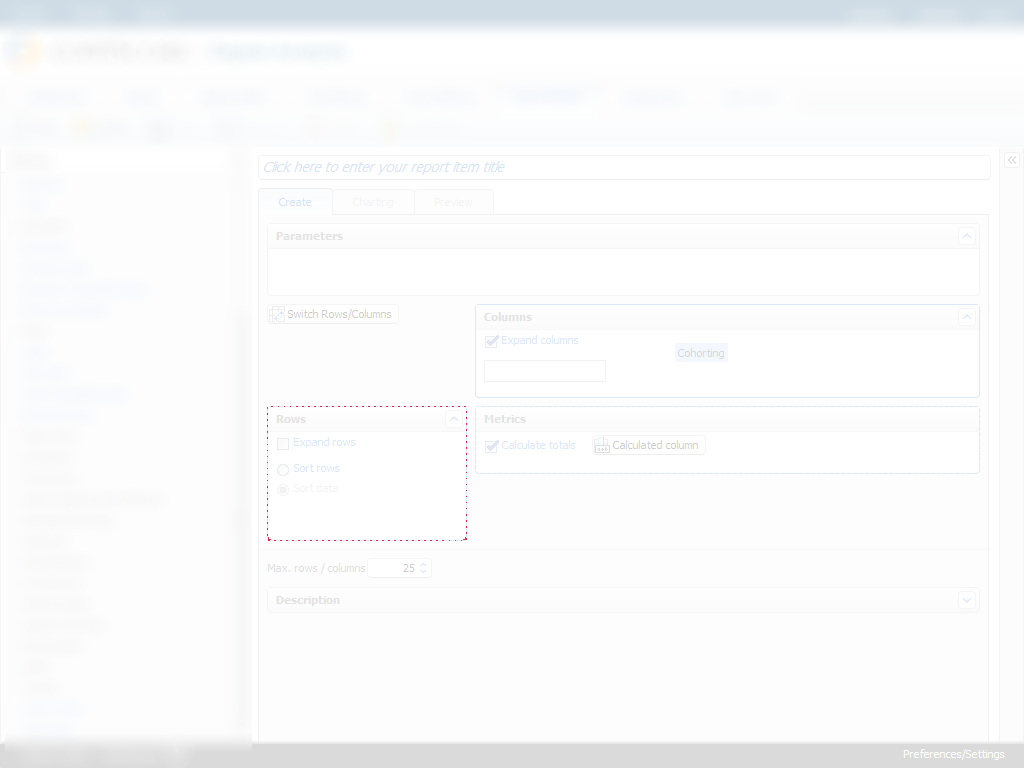Select the Sort rows radio button
This screenshot has height=768, width=1024.
[x=283, y=470]
